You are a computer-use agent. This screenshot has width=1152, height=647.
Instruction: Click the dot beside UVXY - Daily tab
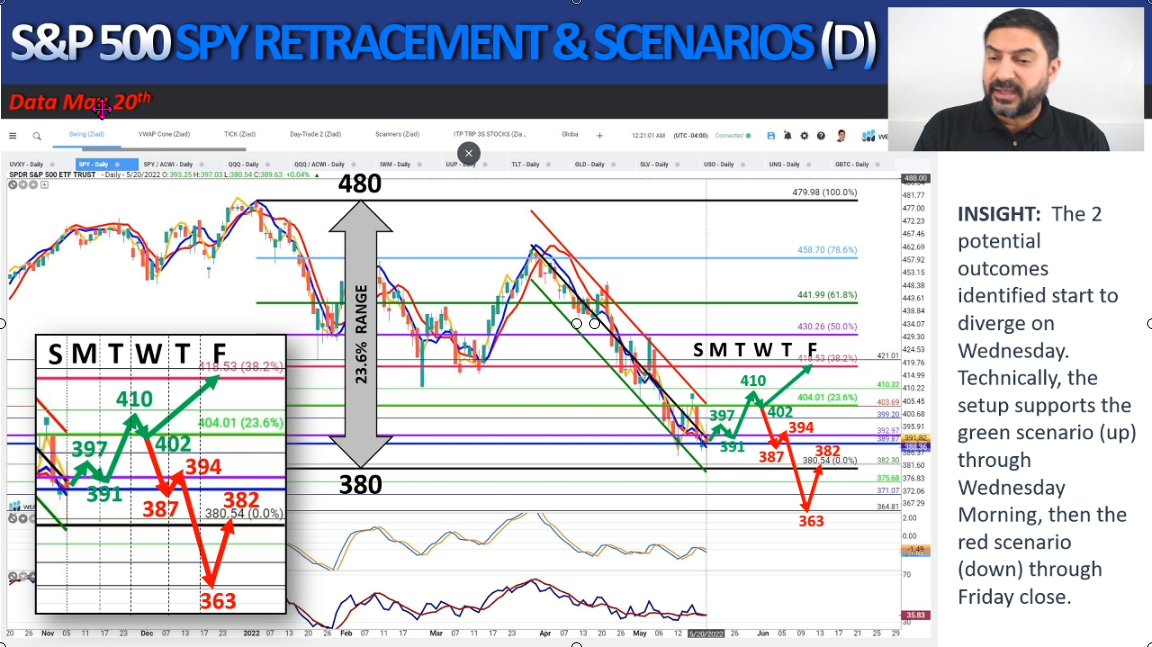(51, 165)
